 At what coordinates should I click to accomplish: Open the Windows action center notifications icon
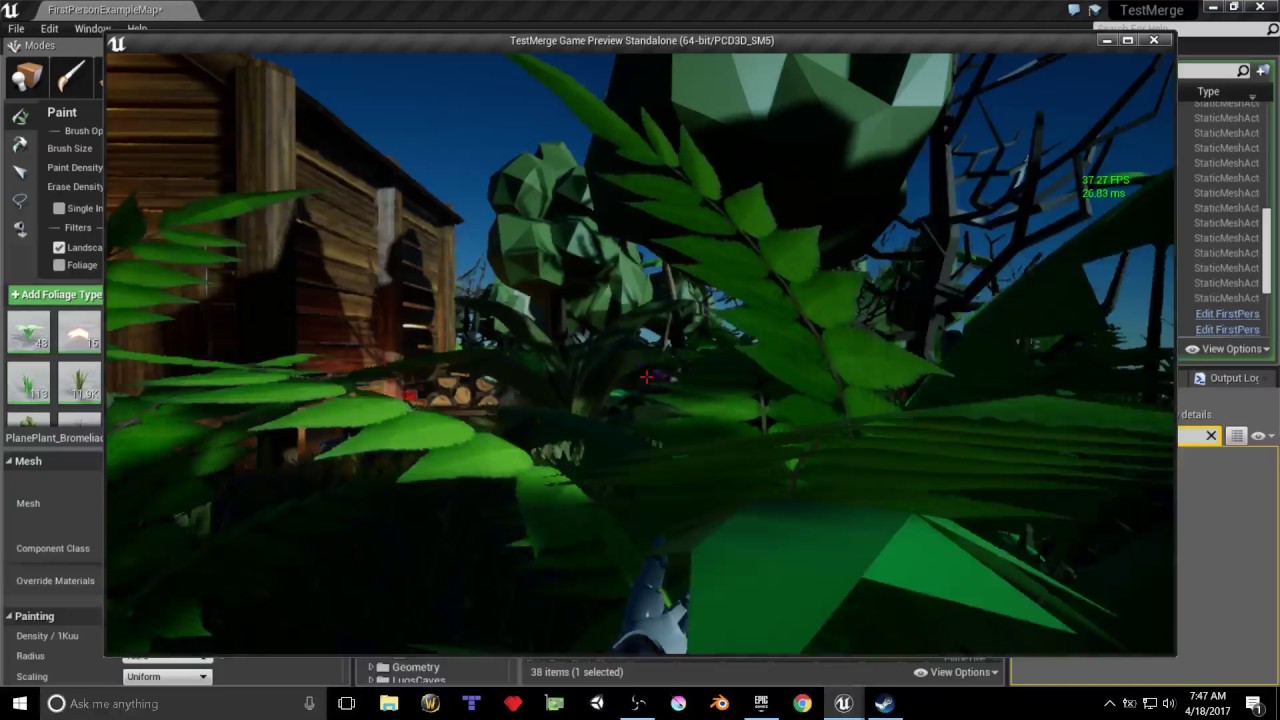click(1254, 703)
